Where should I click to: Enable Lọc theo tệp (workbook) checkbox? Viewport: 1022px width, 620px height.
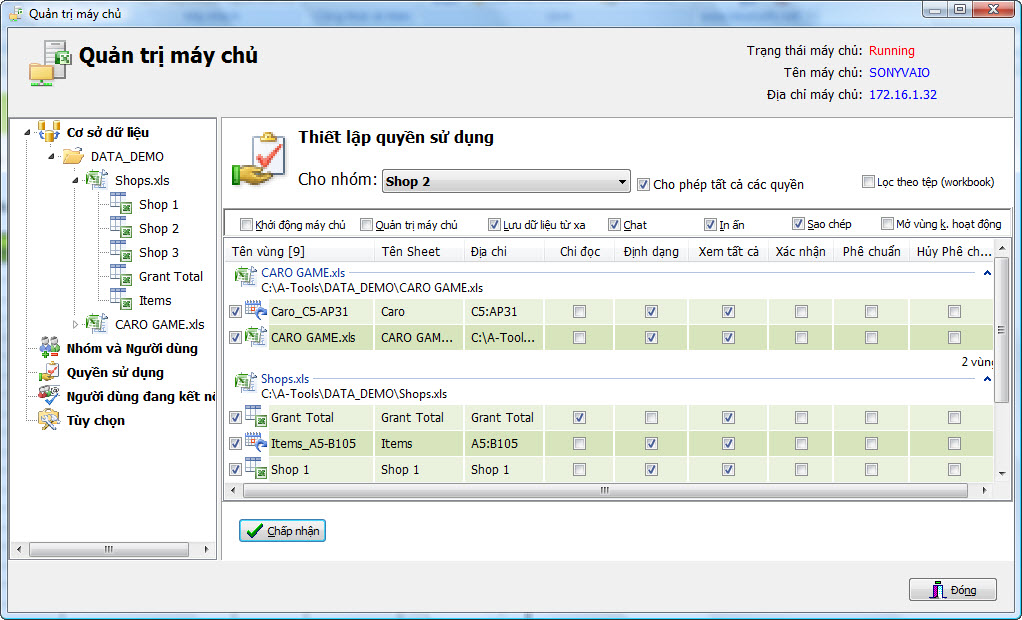pyautogui.click(x=868, y=182)
